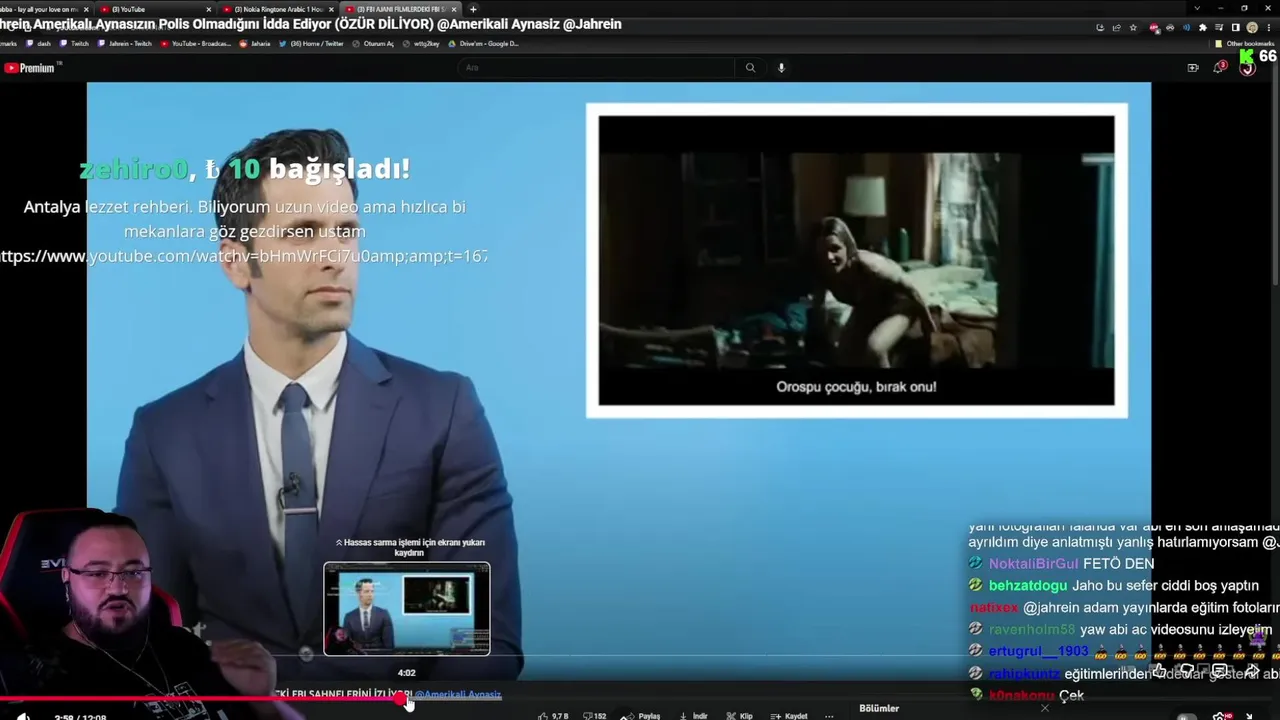Open YouTube notifications bell
Viewport: 1280px width, 720px height.
tap(1219, 68)
